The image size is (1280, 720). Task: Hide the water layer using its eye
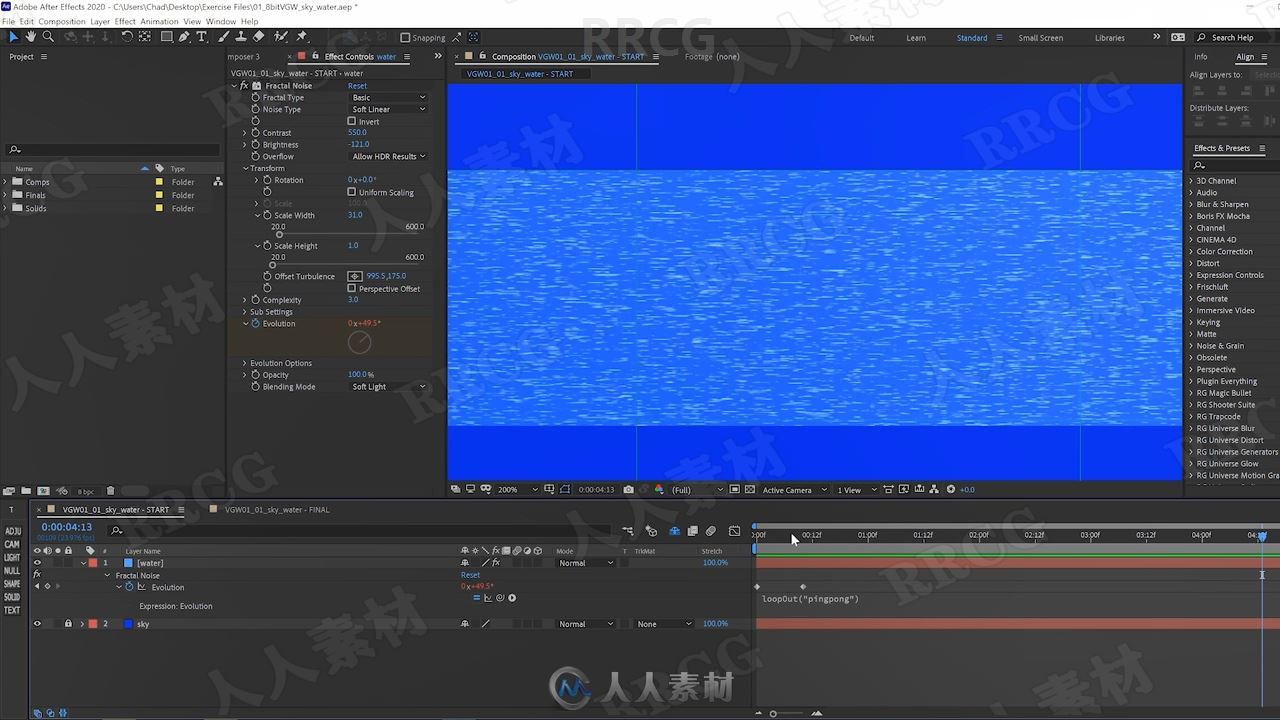(37, 563)
